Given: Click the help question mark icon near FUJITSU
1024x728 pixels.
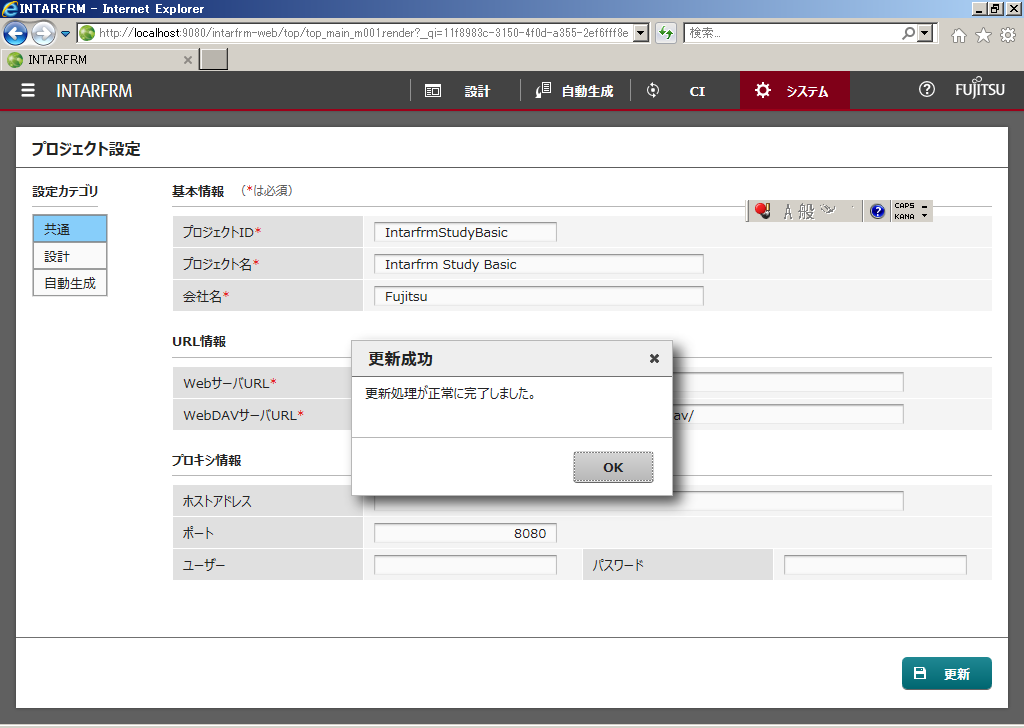Looking at the screenshot, I should coord(926,90).
